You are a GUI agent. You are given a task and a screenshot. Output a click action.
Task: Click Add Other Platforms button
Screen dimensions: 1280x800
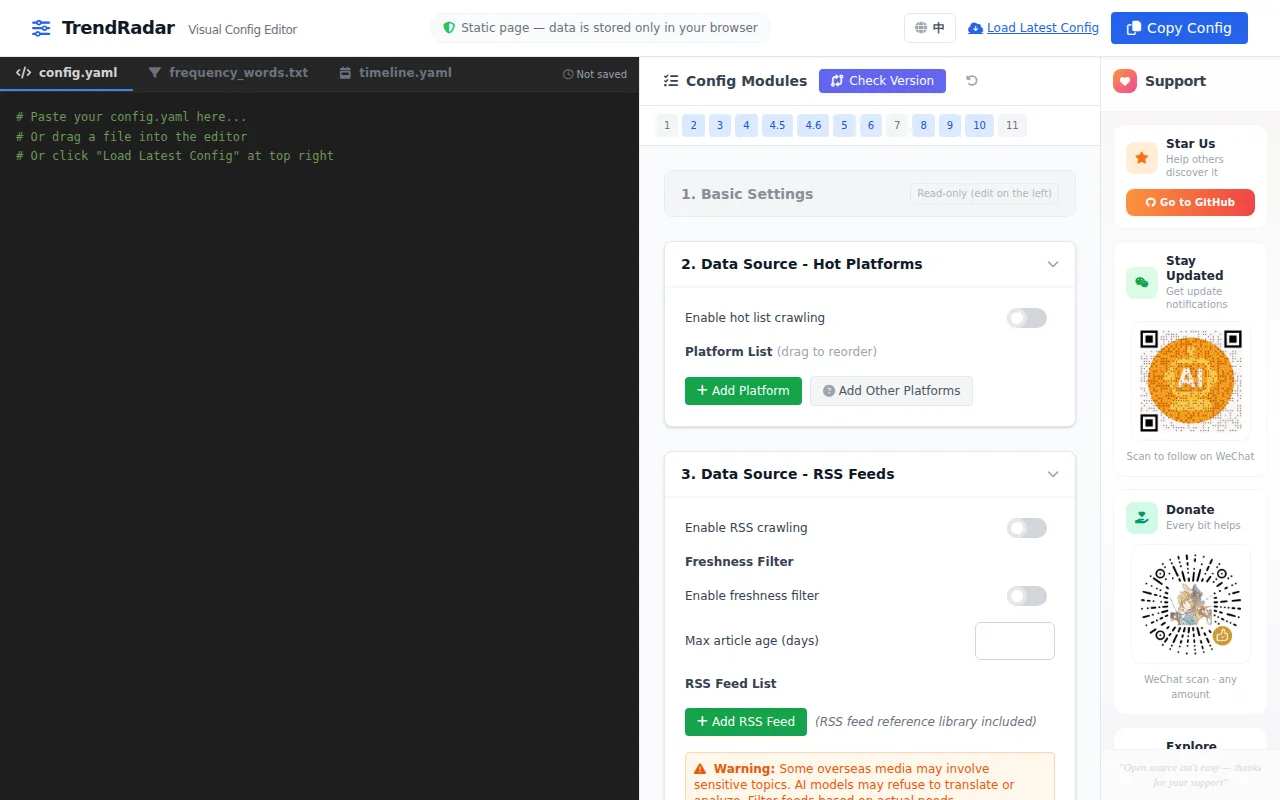click(x=891, y=391)
